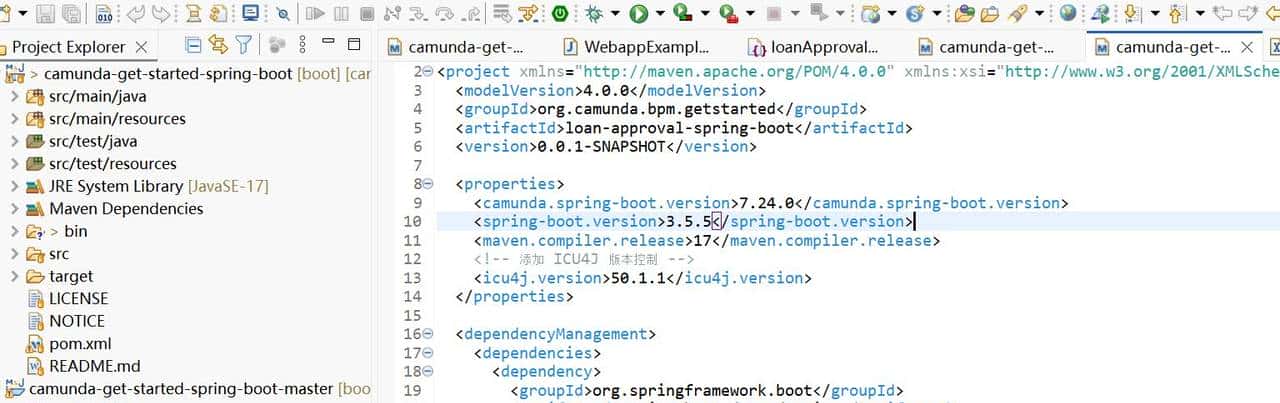1280x403 pixels.
Task: Open the Project Explorer filter icon
Action: 243,45
